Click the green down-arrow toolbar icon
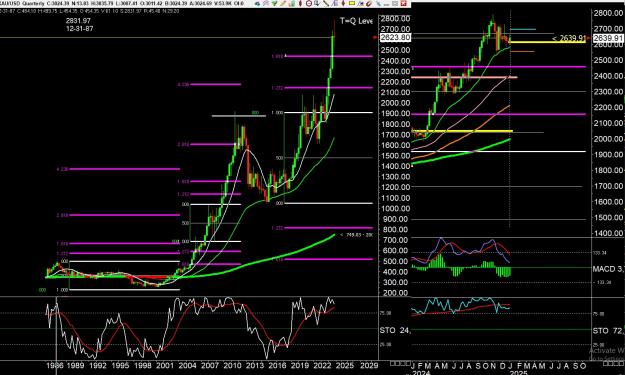625x375 pixels. pyautogui.click(x=274, y=4)
